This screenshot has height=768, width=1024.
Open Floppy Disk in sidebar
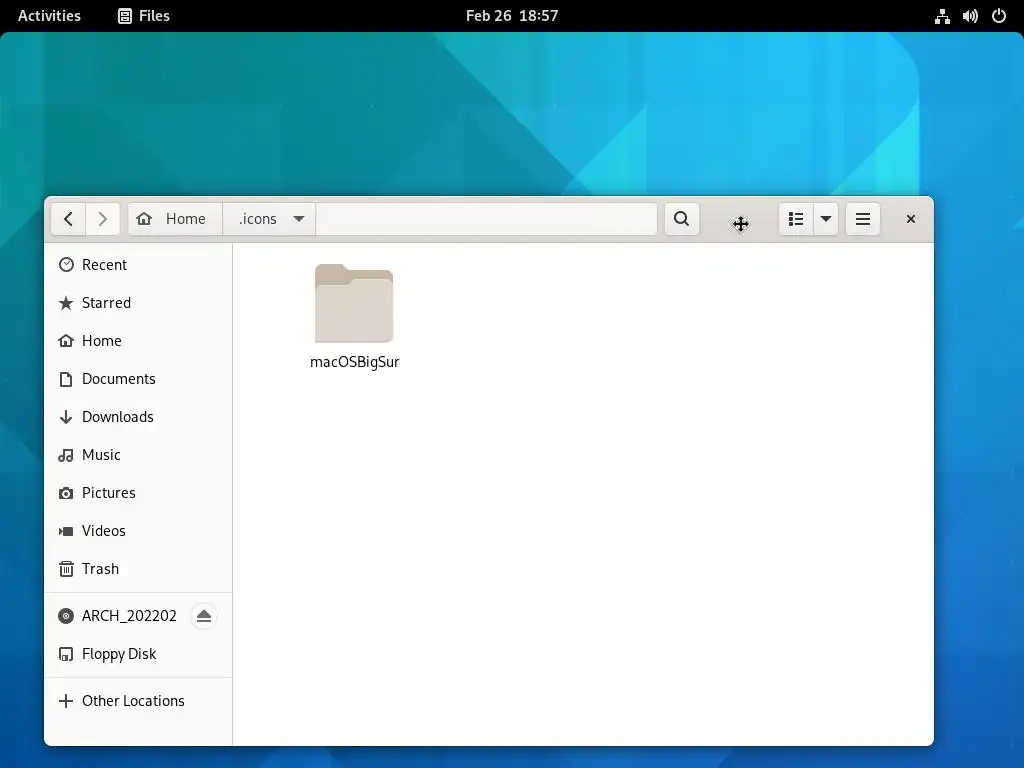click(138, 654)
